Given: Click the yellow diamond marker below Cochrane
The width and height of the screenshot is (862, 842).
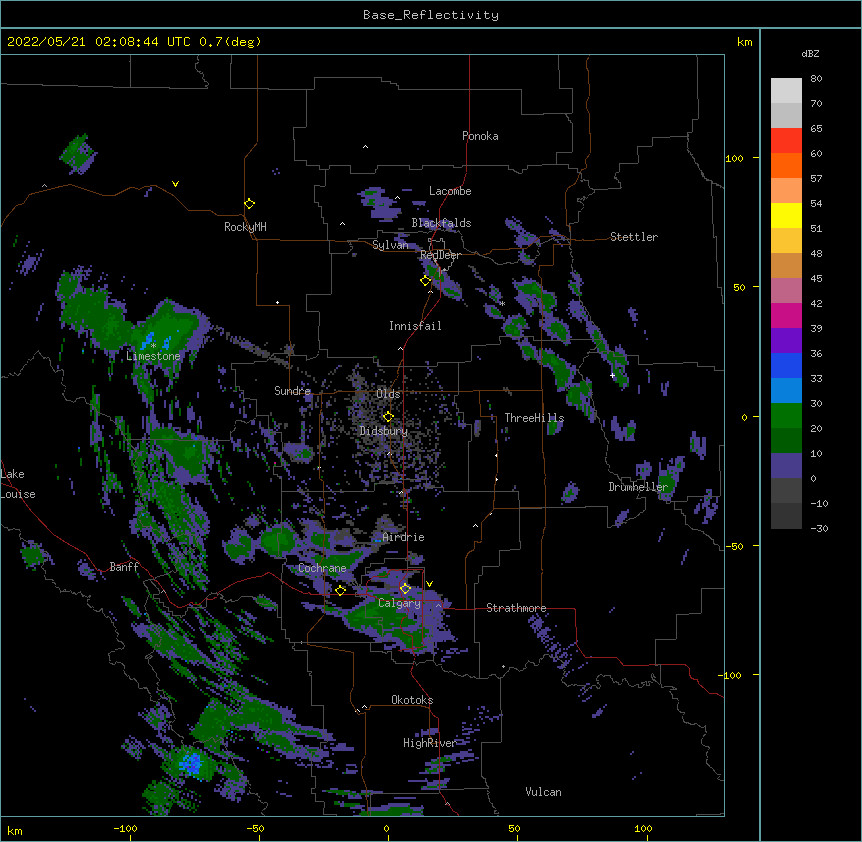Looking at the screenshot, I should point(340,590).
